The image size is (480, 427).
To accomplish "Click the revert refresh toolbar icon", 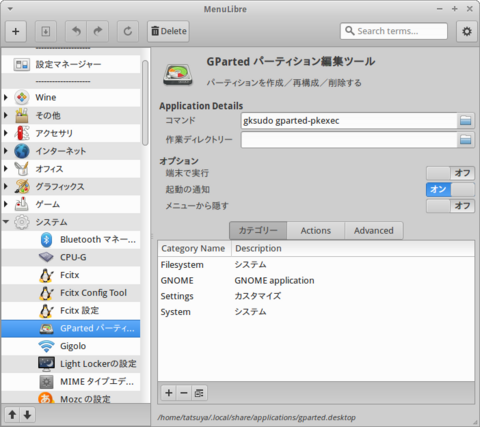I will tap(128, 32).
